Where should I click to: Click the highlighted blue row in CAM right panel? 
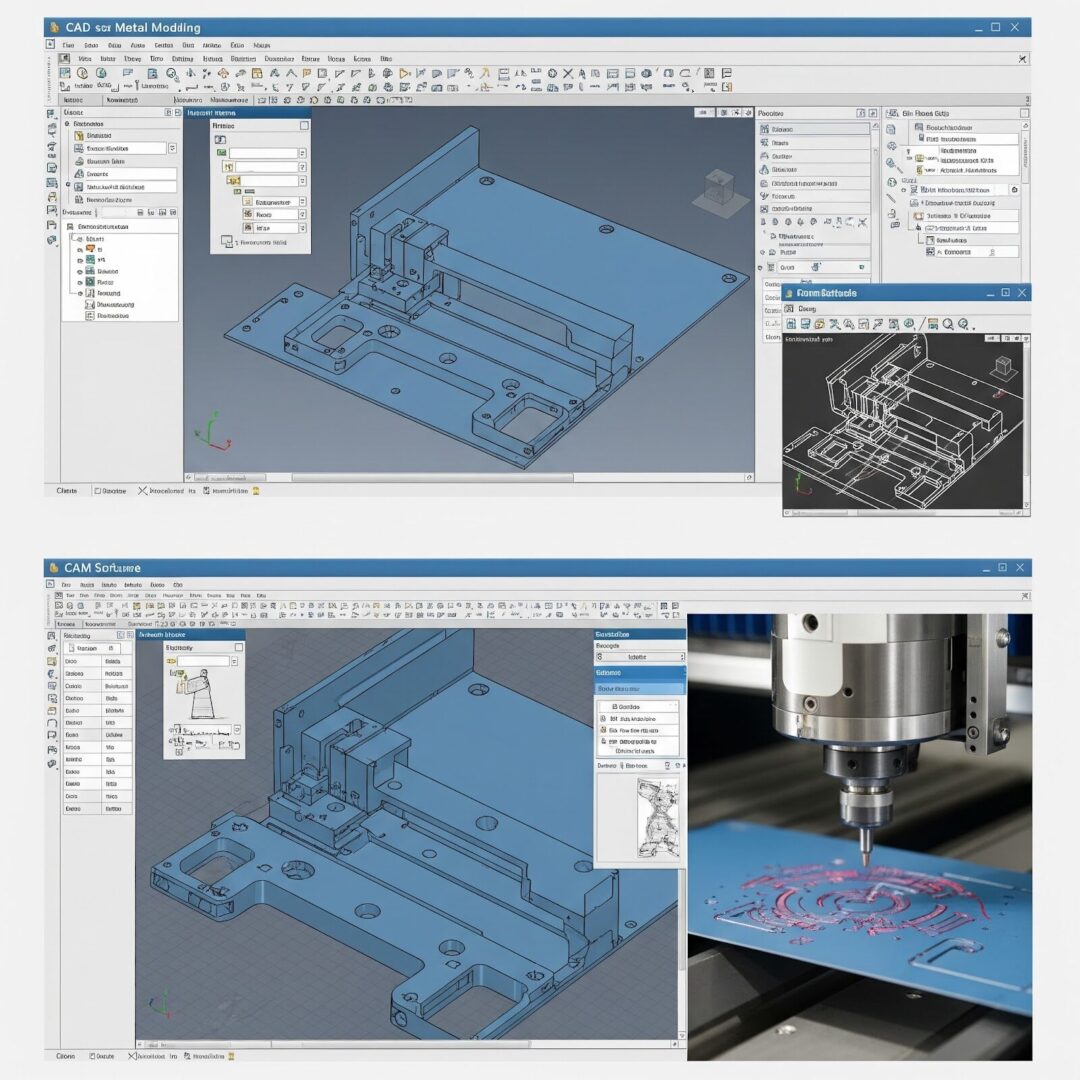tap(639, 688)
